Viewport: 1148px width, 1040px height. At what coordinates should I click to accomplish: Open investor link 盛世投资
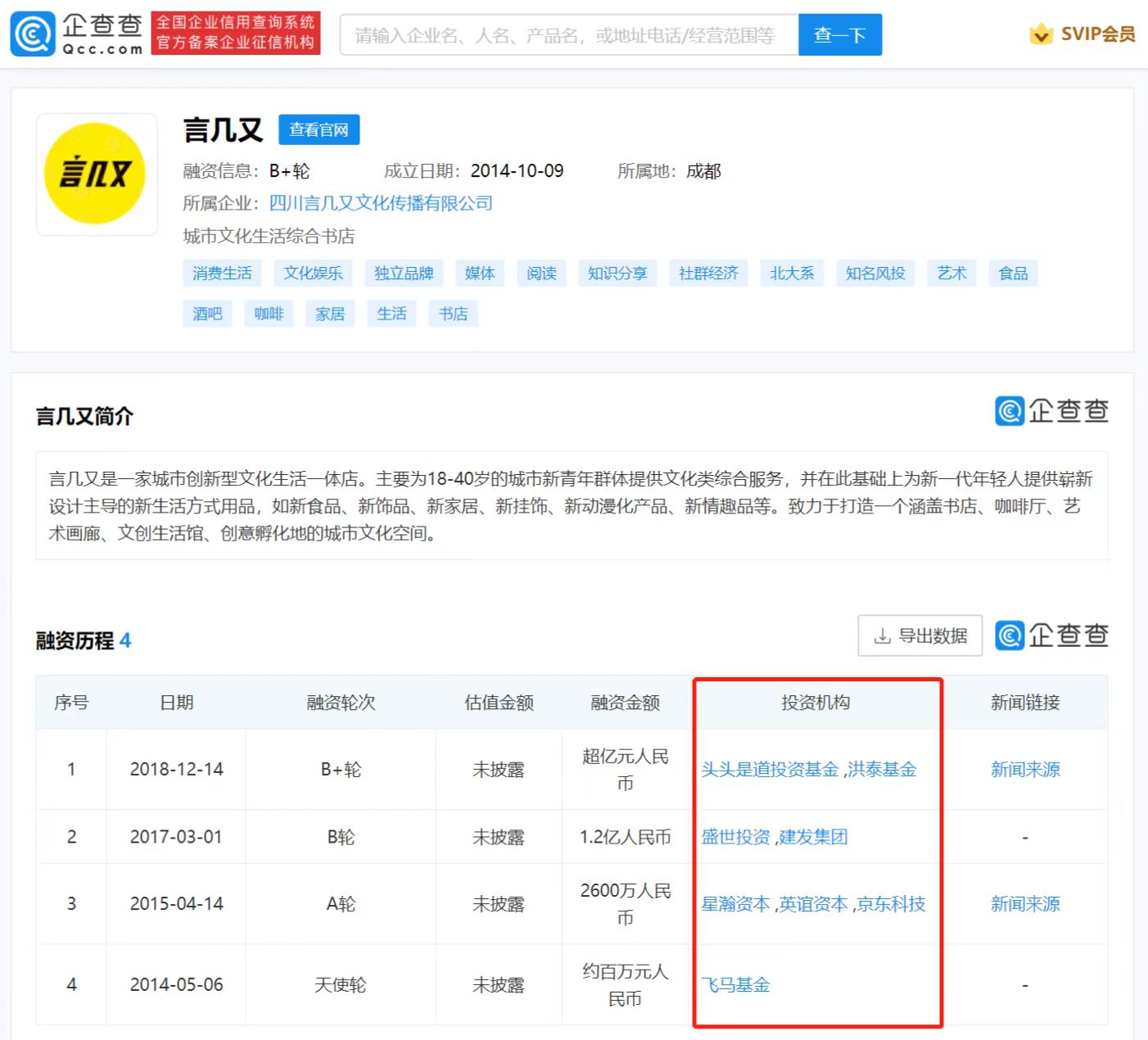click(735, 837)
